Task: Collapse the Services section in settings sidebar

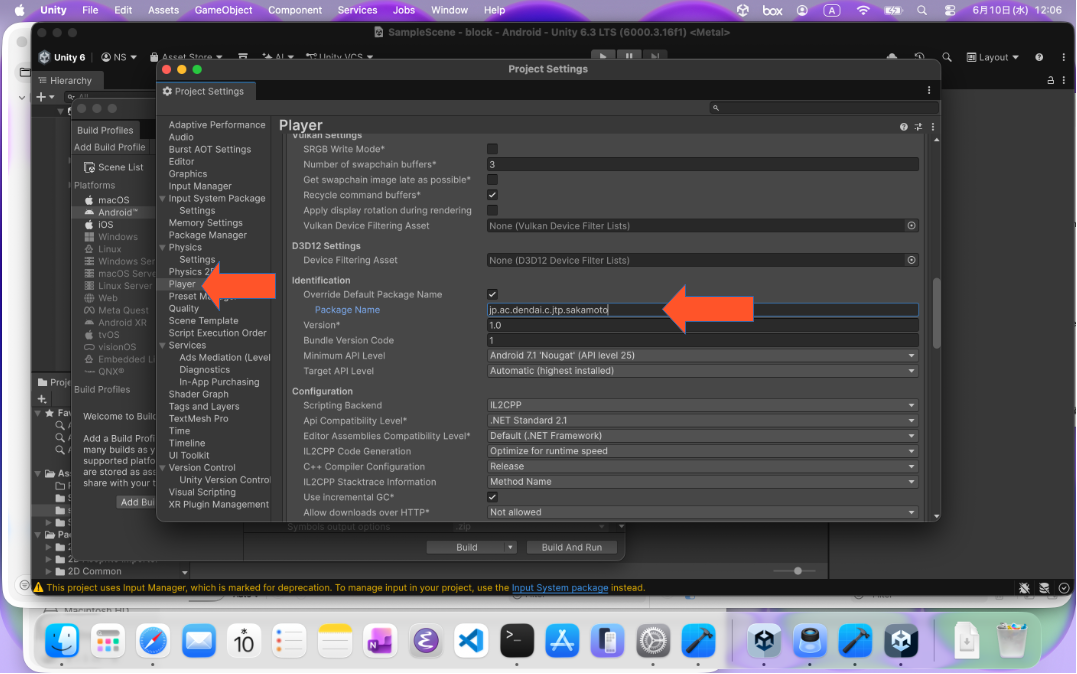Action: pyautogui.click(x=163, y=346)
